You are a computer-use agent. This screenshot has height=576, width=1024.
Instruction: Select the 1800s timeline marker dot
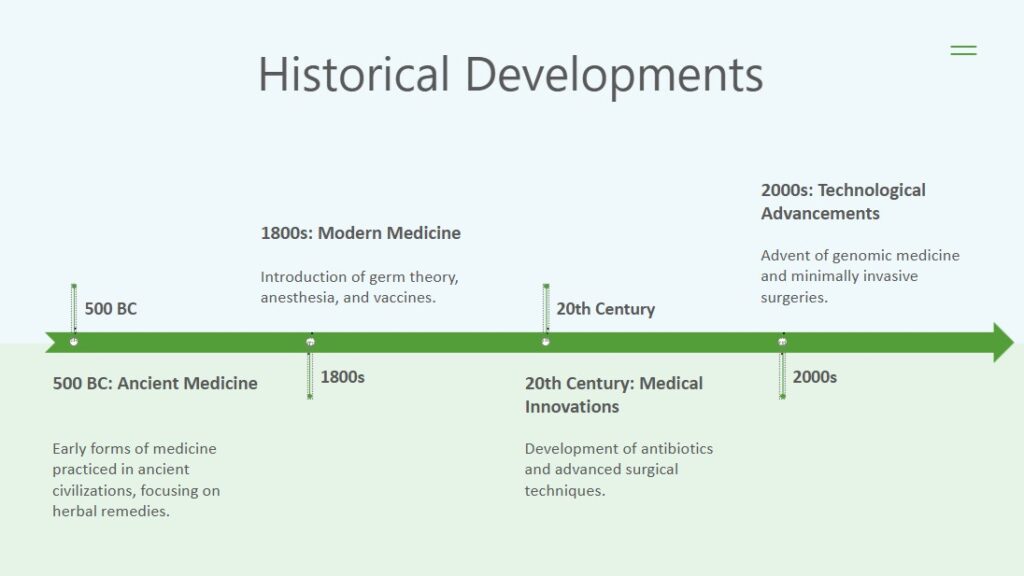[x=310, y=342]
